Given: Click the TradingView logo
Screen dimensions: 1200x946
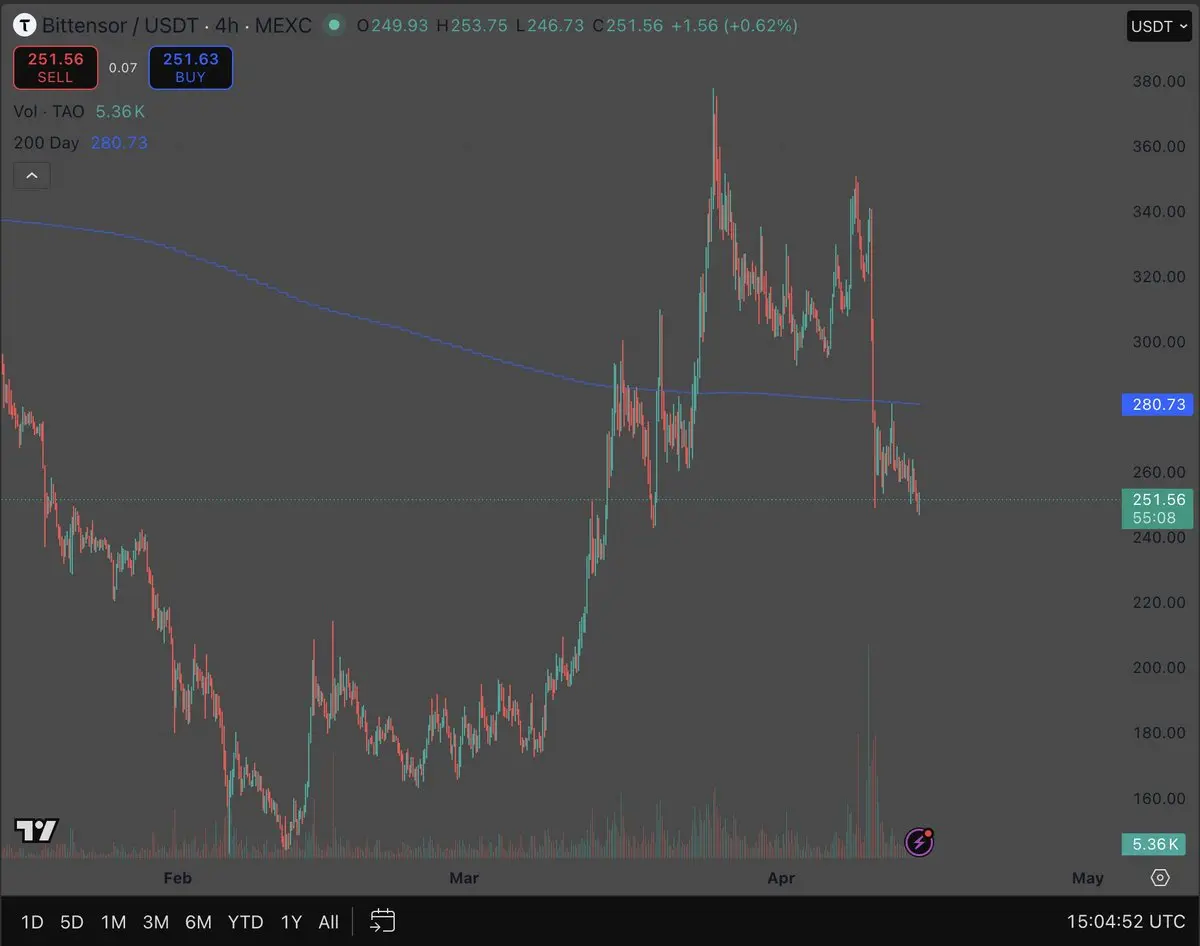Looking at the screenshot, I should pyautogui.click(x=37, y=830).
